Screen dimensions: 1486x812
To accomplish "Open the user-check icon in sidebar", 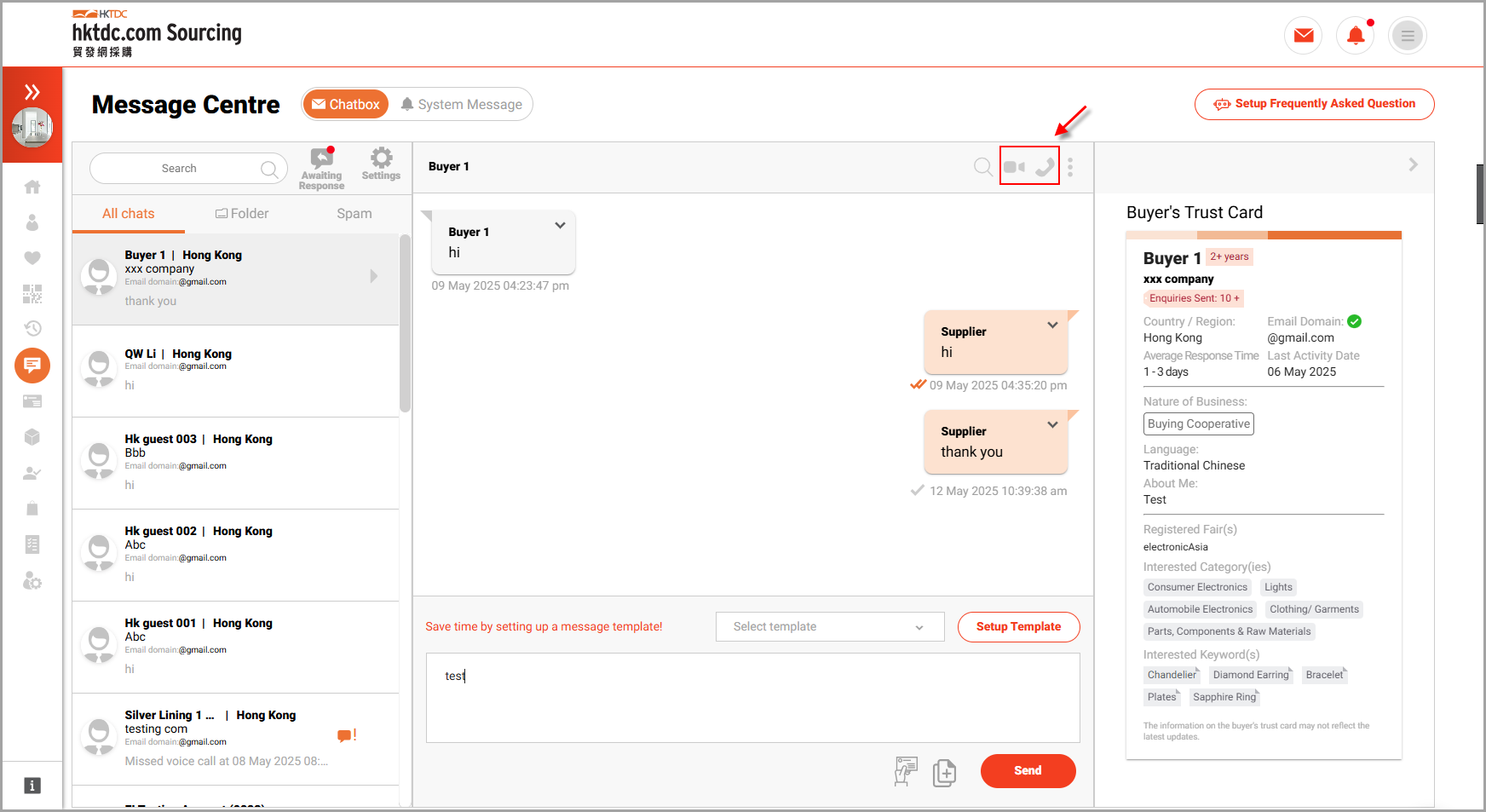I will tap(32, 473).
